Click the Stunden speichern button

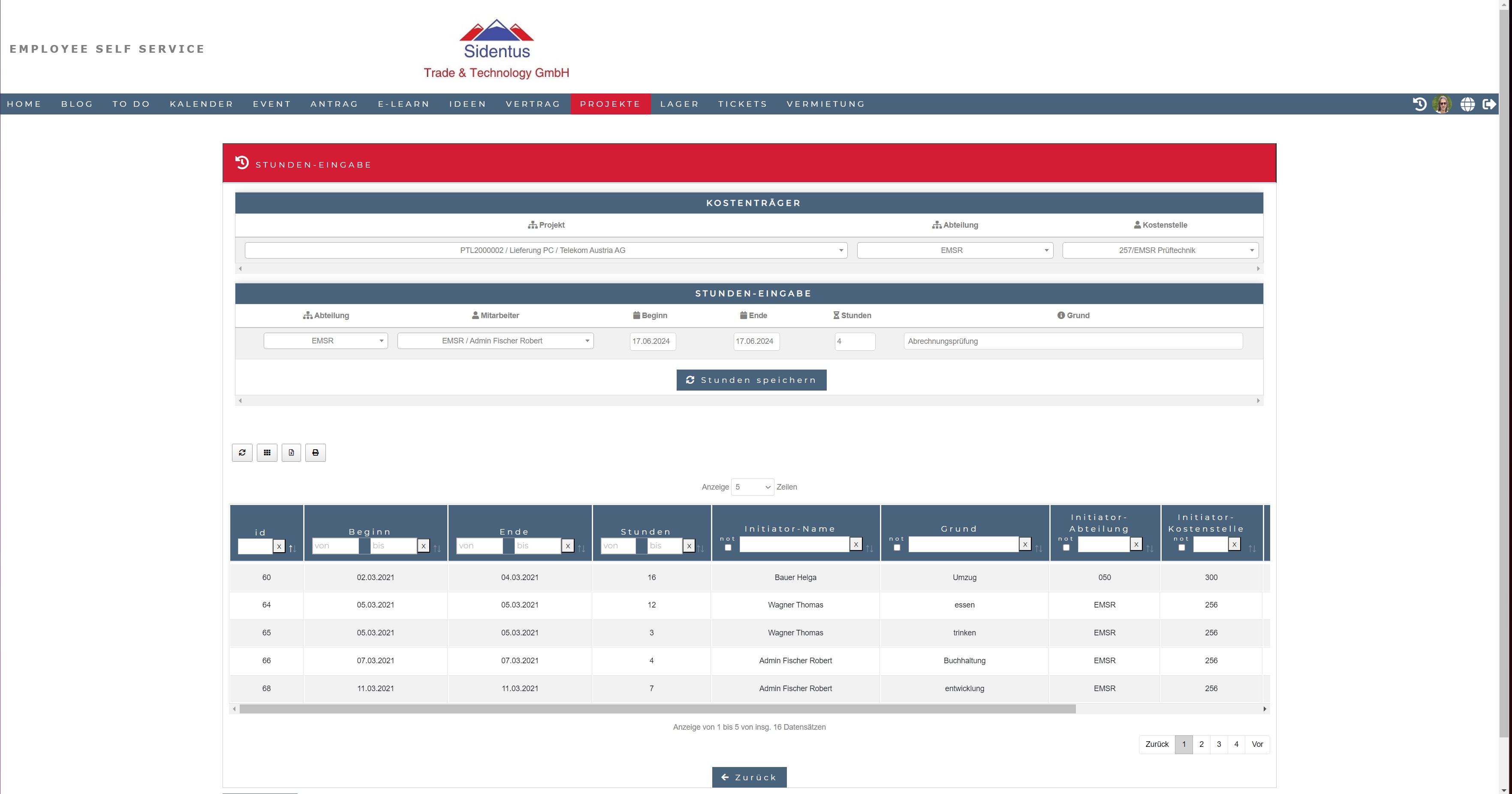751,380
